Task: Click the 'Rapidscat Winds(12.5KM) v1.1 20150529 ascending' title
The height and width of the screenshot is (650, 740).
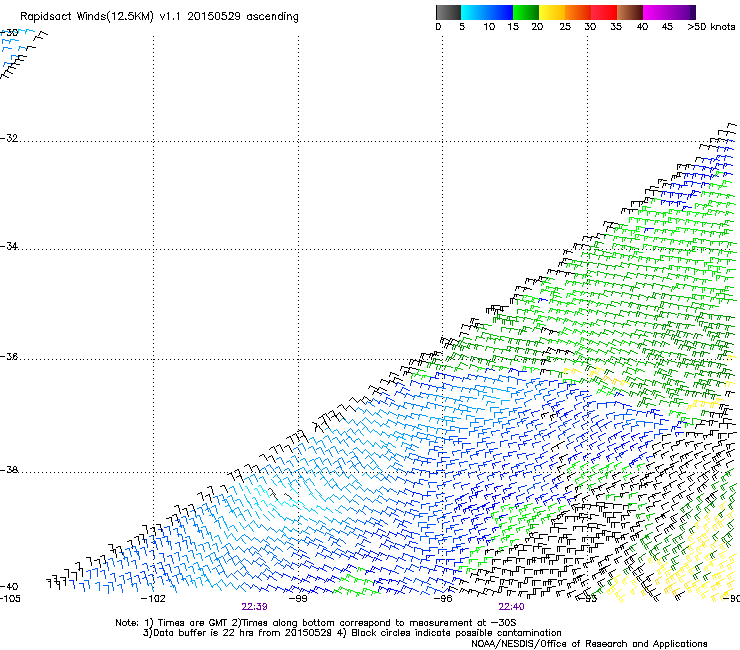Action: coord(159,17)
